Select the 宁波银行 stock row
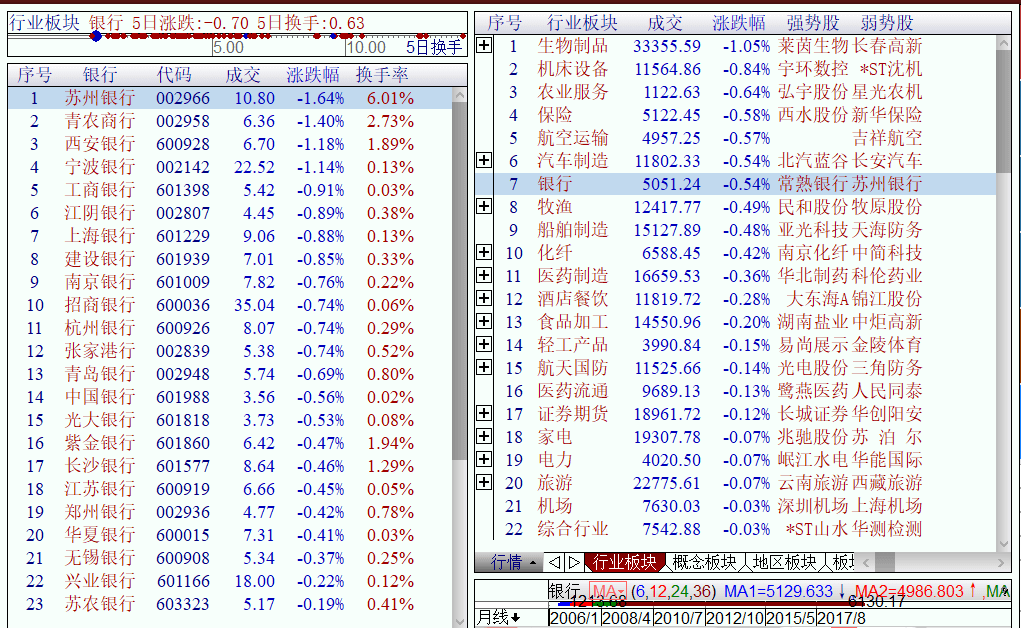Screen dimensions: 1021x628 (x=229, y=167)
